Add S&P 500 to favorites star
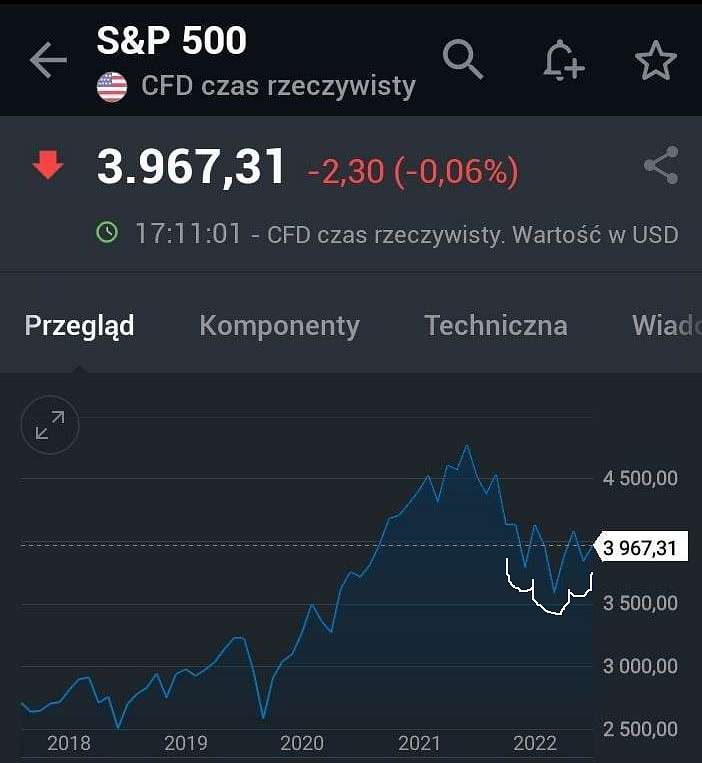The height and width of the screenshot is (763, 702). pyautogui.click(x=656, y=60)
